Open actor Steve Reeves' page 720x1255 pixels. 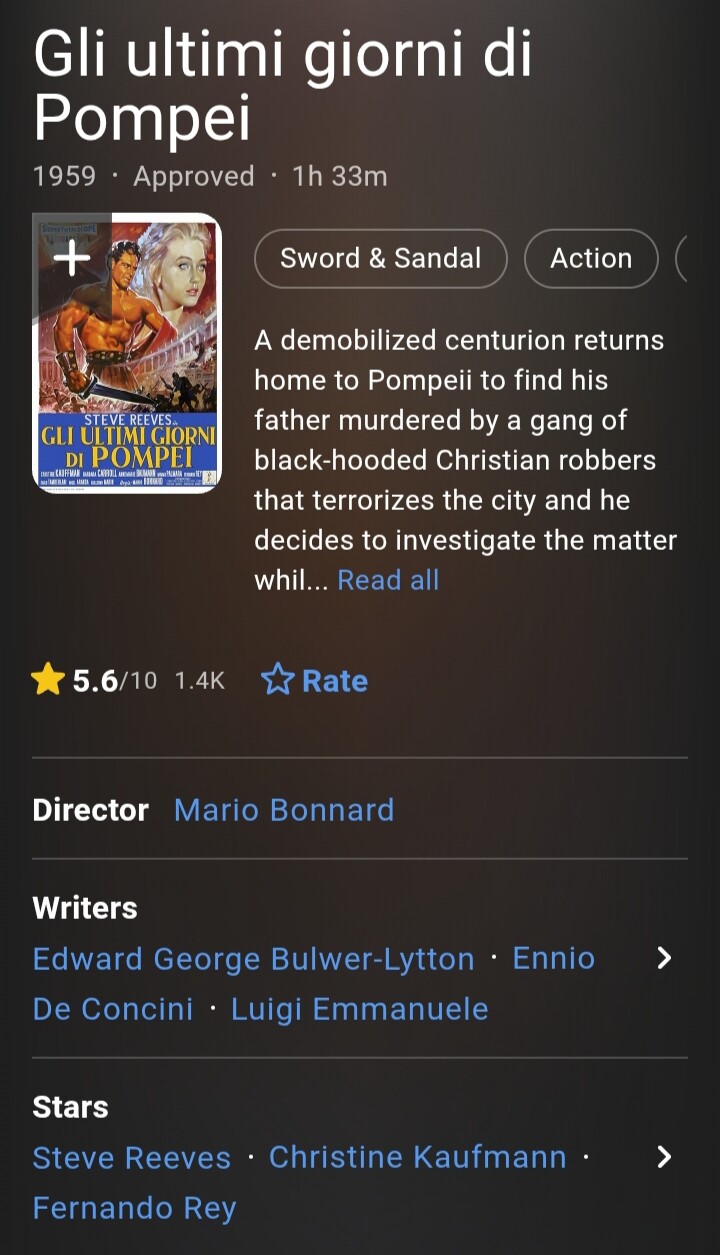click(x=131, y=1158)
